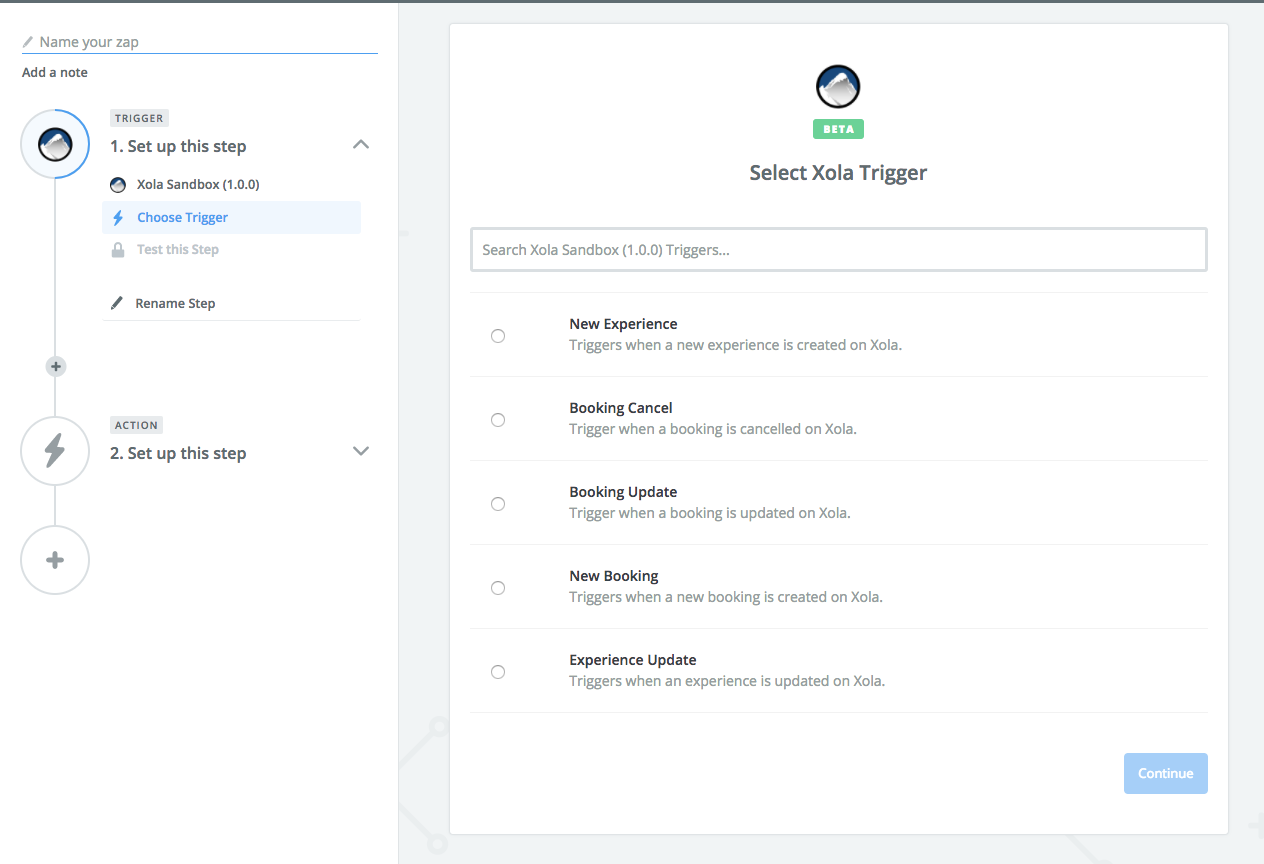This screenshot has width=1264, height=864.
Task: Click the Add a note link
Action: tap(55, 72)
